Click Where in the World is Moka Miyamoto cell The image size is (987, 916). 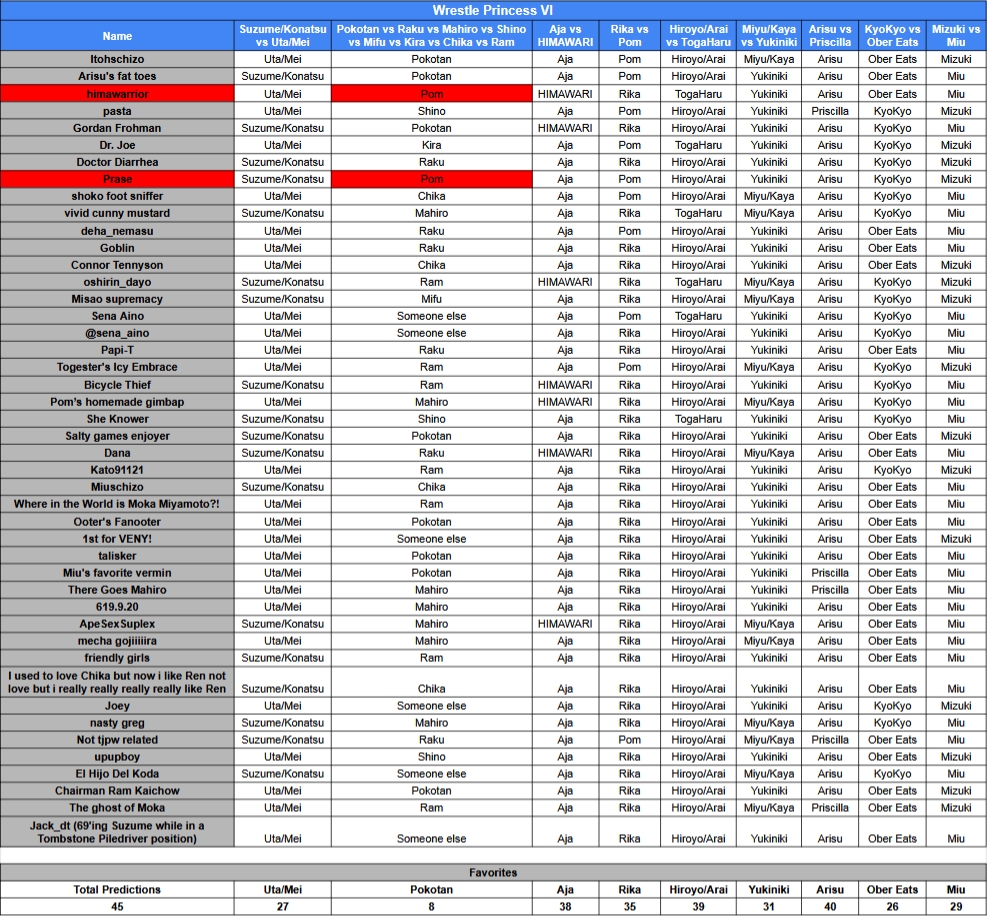point(117,504)
